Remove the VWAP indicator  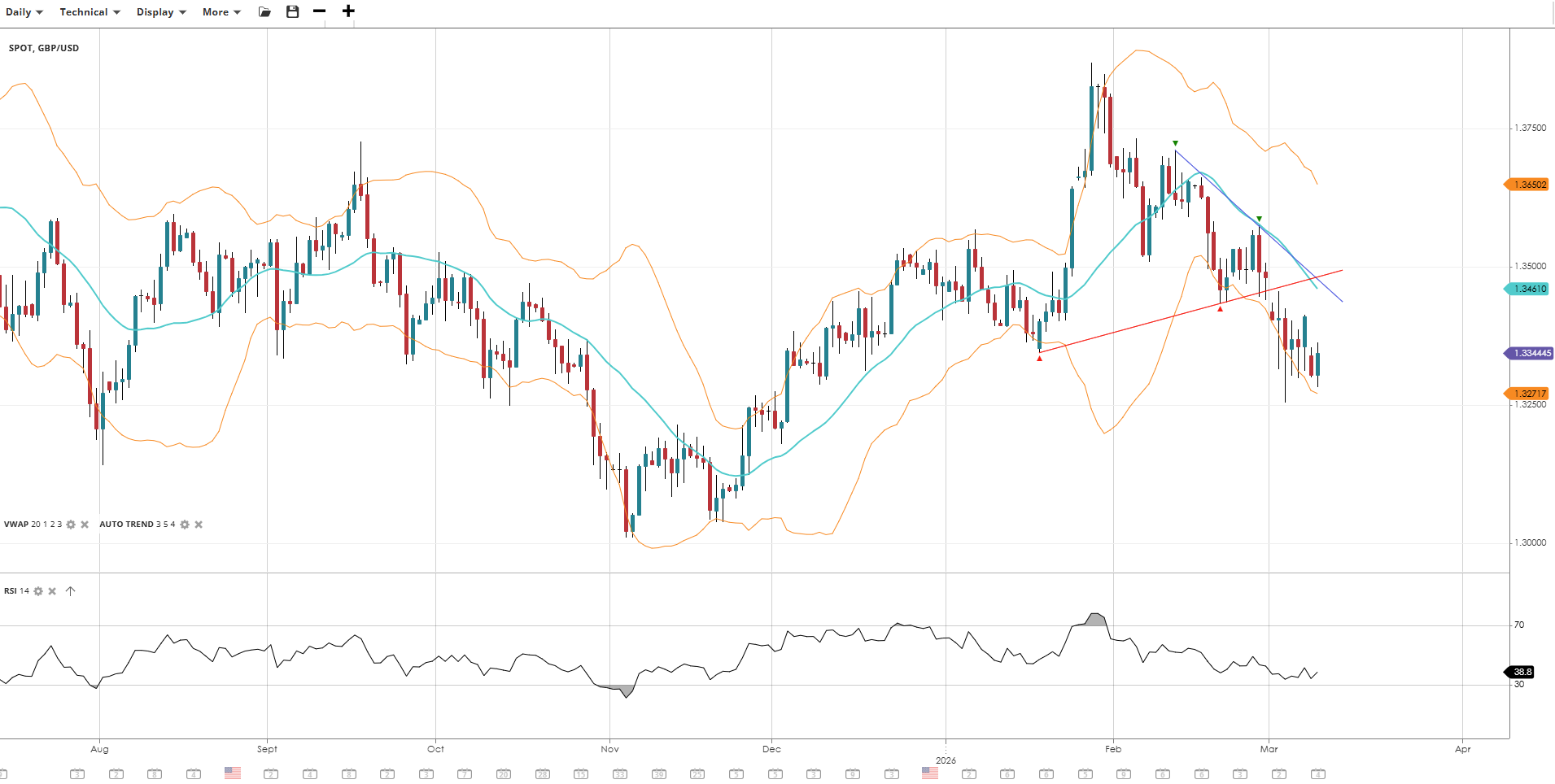point(85,525)
